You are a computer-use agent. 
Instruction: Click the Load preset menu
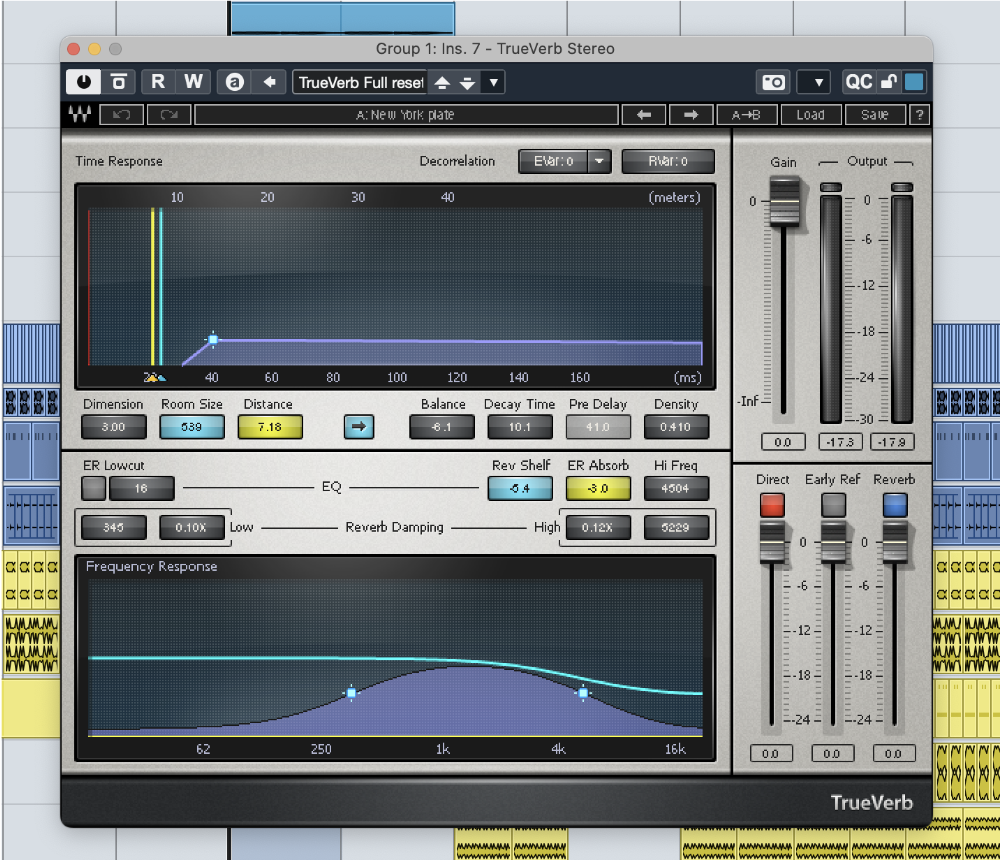pos(810,115)
